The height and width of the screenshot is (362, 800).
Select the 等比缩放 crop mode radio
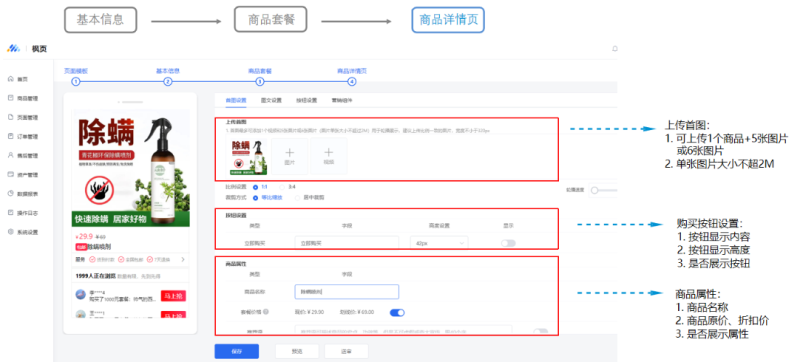(x=256, y=197)
